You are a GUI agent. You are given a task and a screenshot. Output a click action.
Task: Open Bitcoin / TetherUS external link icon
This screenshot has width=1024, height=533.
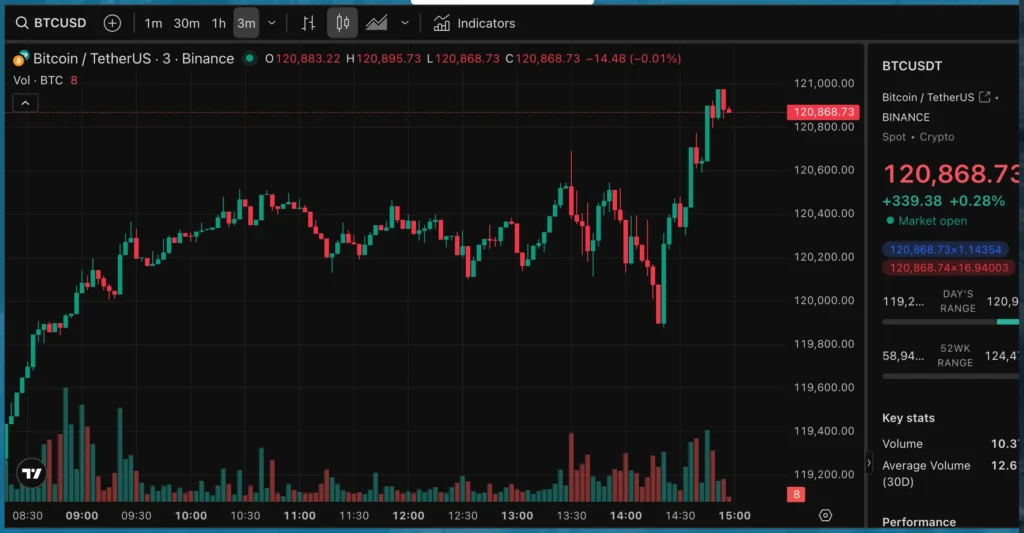pos(985,97)
